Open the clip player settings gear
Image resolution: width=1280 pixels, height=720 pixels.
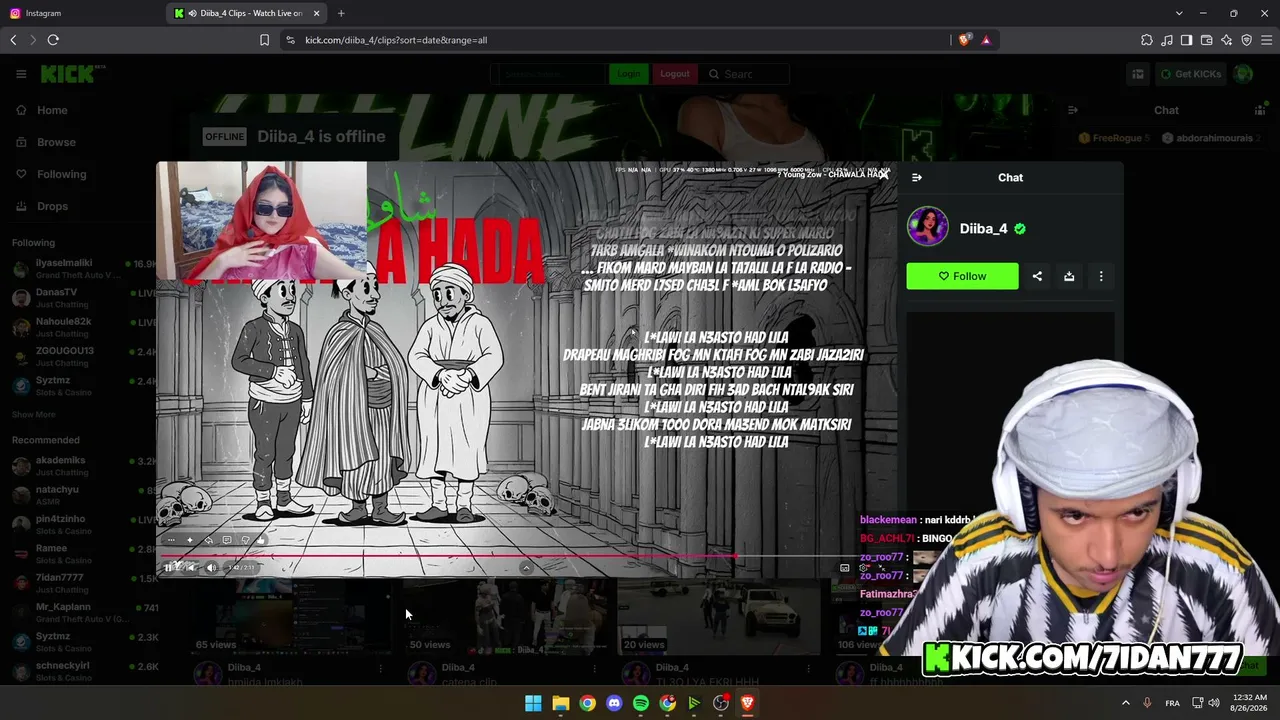[864, 568]
